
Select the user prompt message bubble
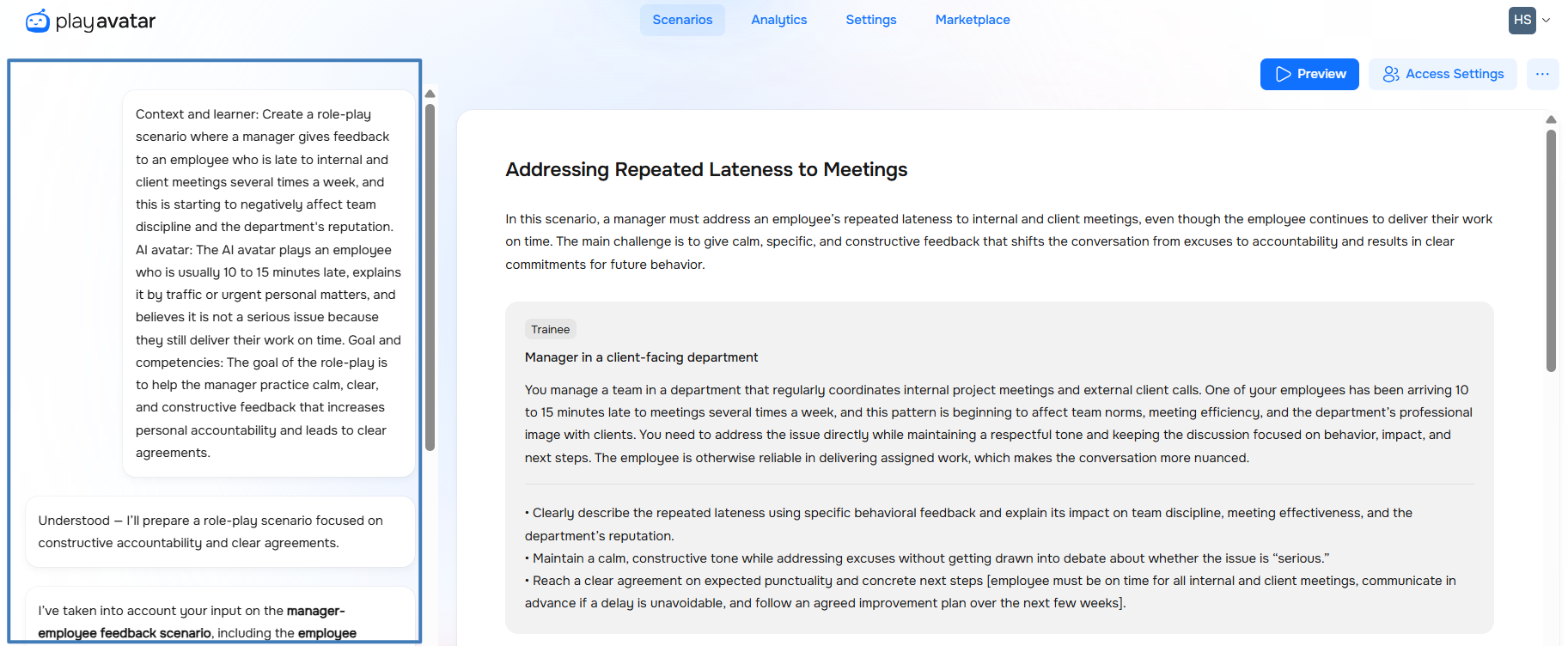268,283
